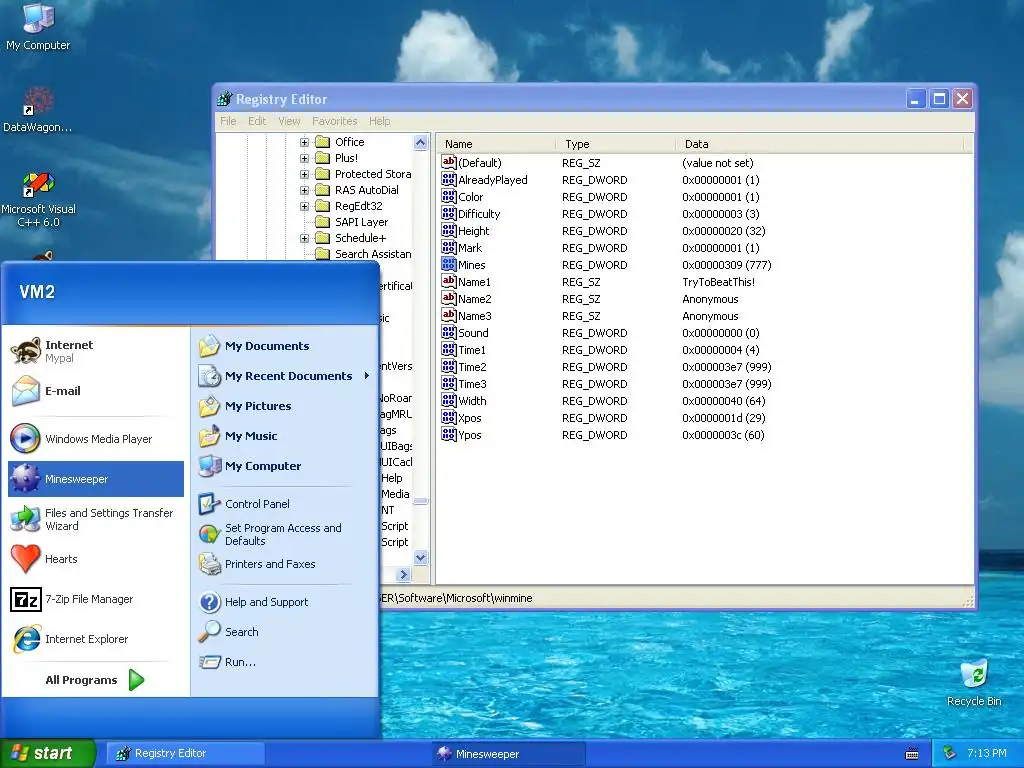Image resolution: width=1024 pixels, height=768 pixels.
Task: Expand the Office registry key
Action: click(x=304, y=142)
